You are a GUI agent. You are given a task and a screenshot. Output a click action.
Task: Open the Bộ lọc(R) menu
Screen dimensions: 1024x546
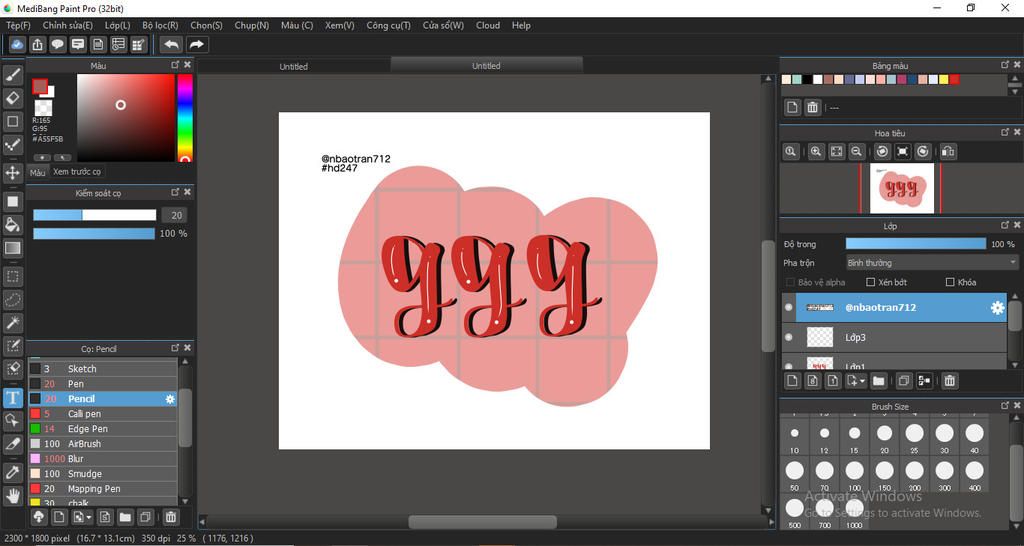pyautogui.click(x=161, y=25)
